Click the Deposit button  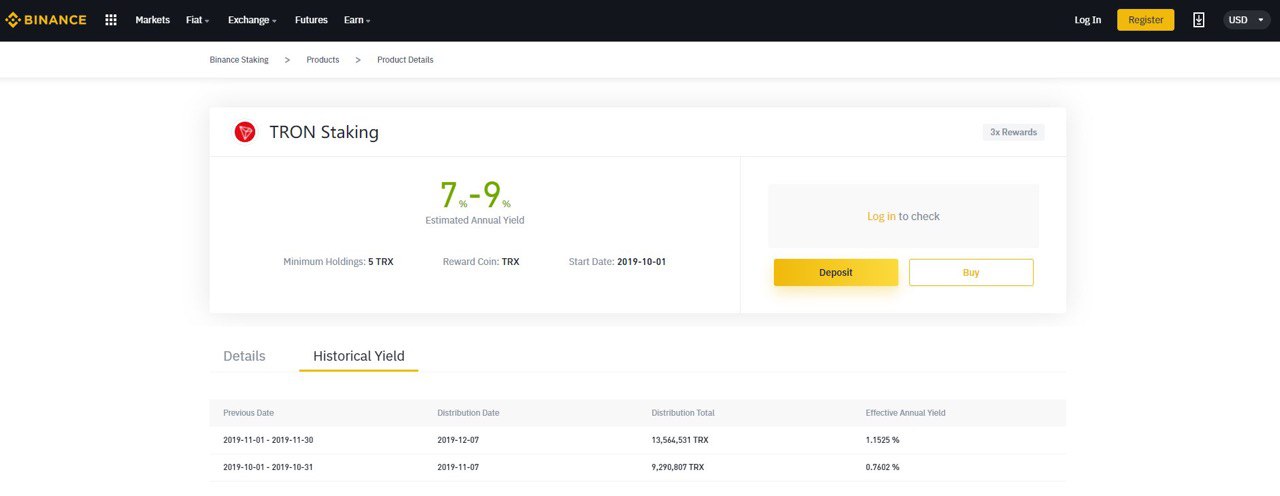pos(836,272)
